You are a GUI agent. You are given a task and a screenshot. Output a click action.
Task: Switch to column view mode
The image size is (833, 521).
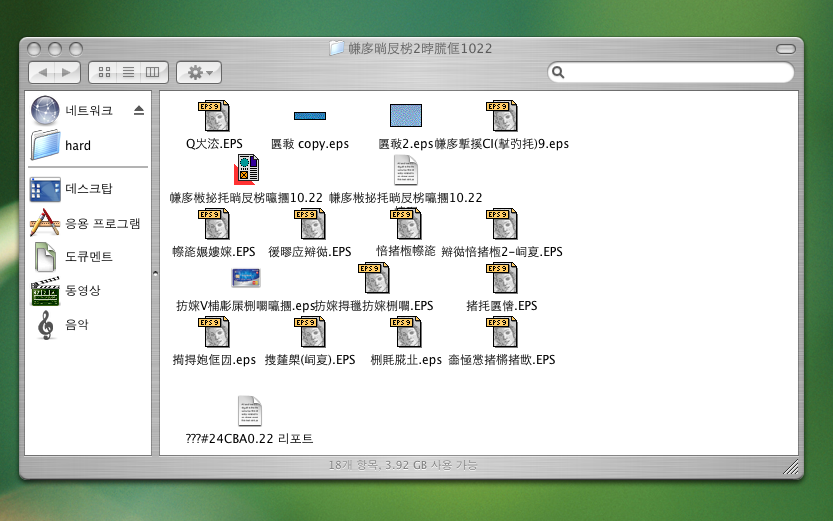coord(153,72)
